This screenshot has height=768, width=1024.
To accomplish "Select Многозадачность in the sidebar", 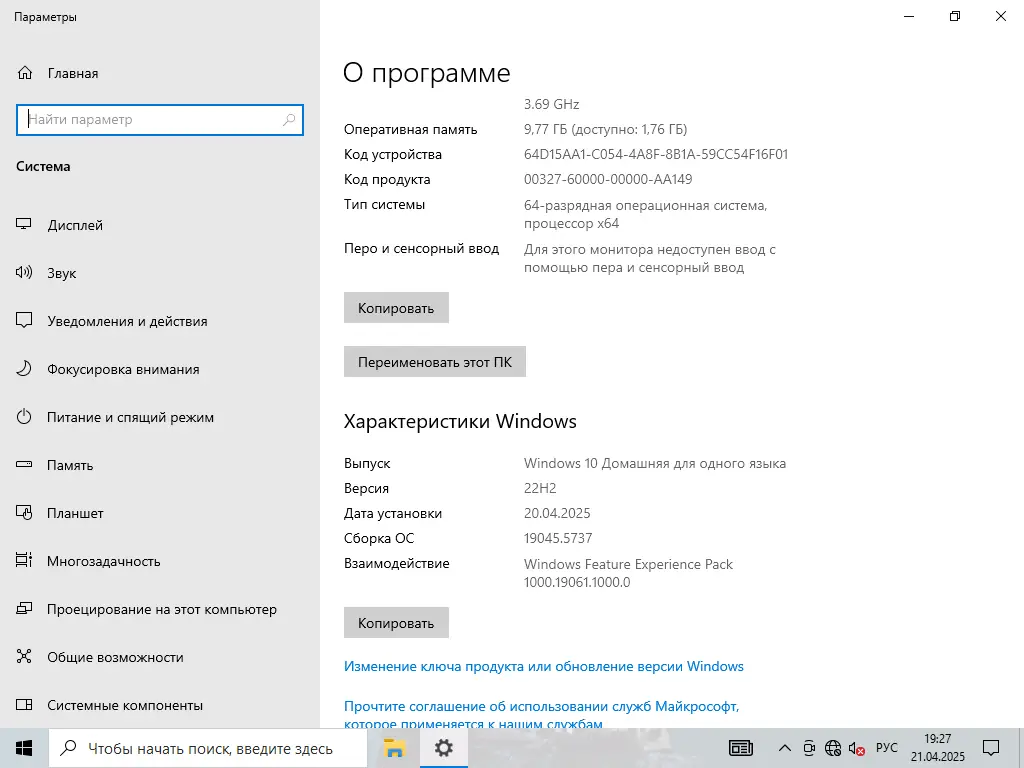I will [x=160, y=561].
